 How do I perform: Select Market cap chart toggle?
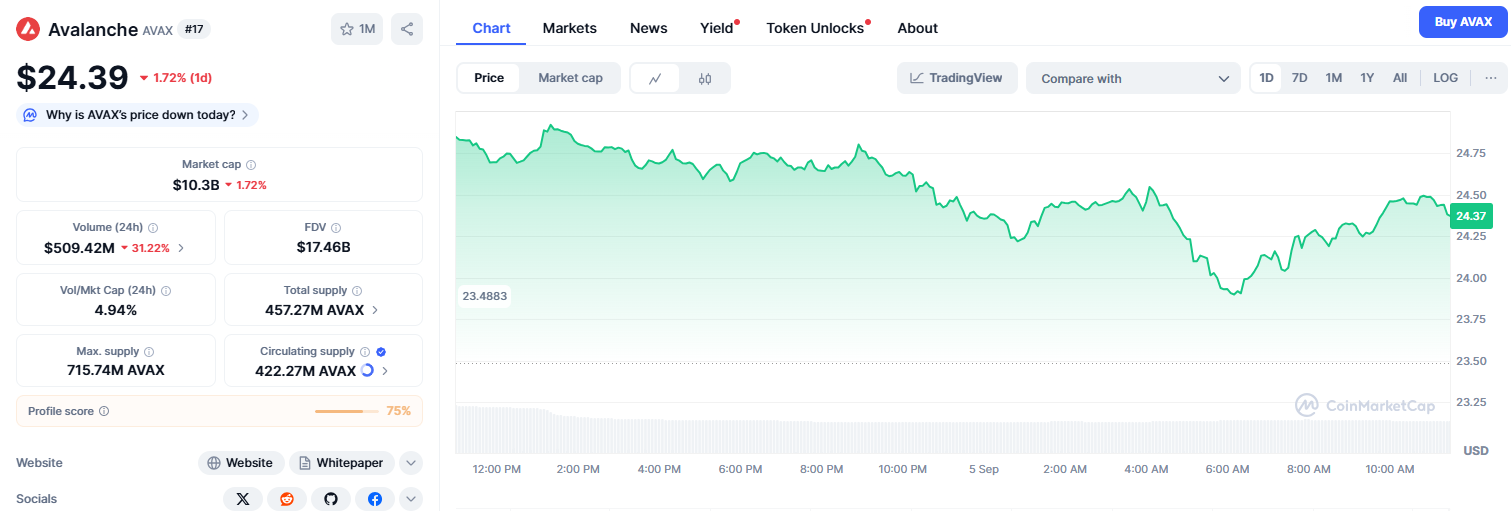[570, 78]
